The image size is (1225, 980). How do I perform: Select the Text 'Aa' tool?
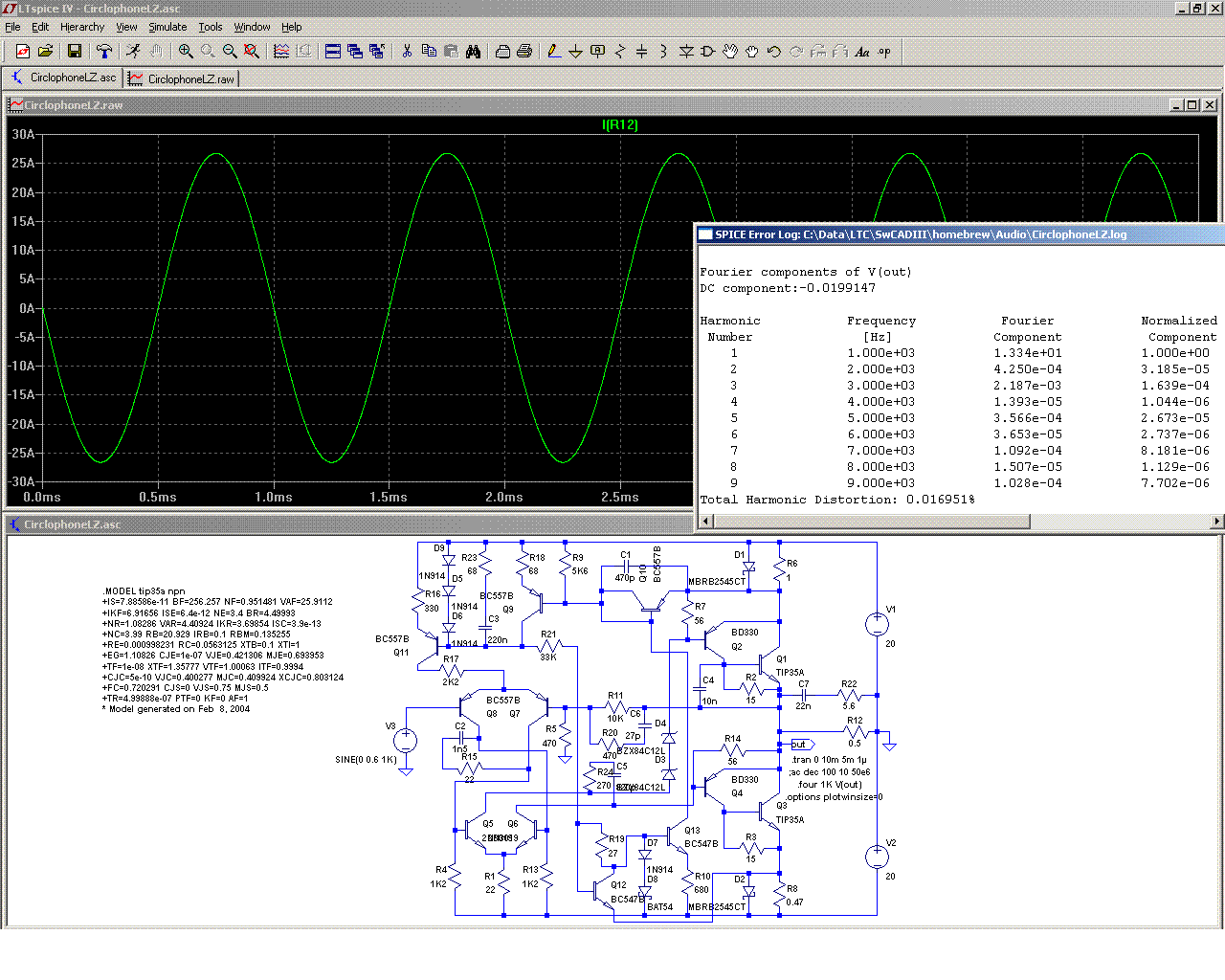coord(862,52)
